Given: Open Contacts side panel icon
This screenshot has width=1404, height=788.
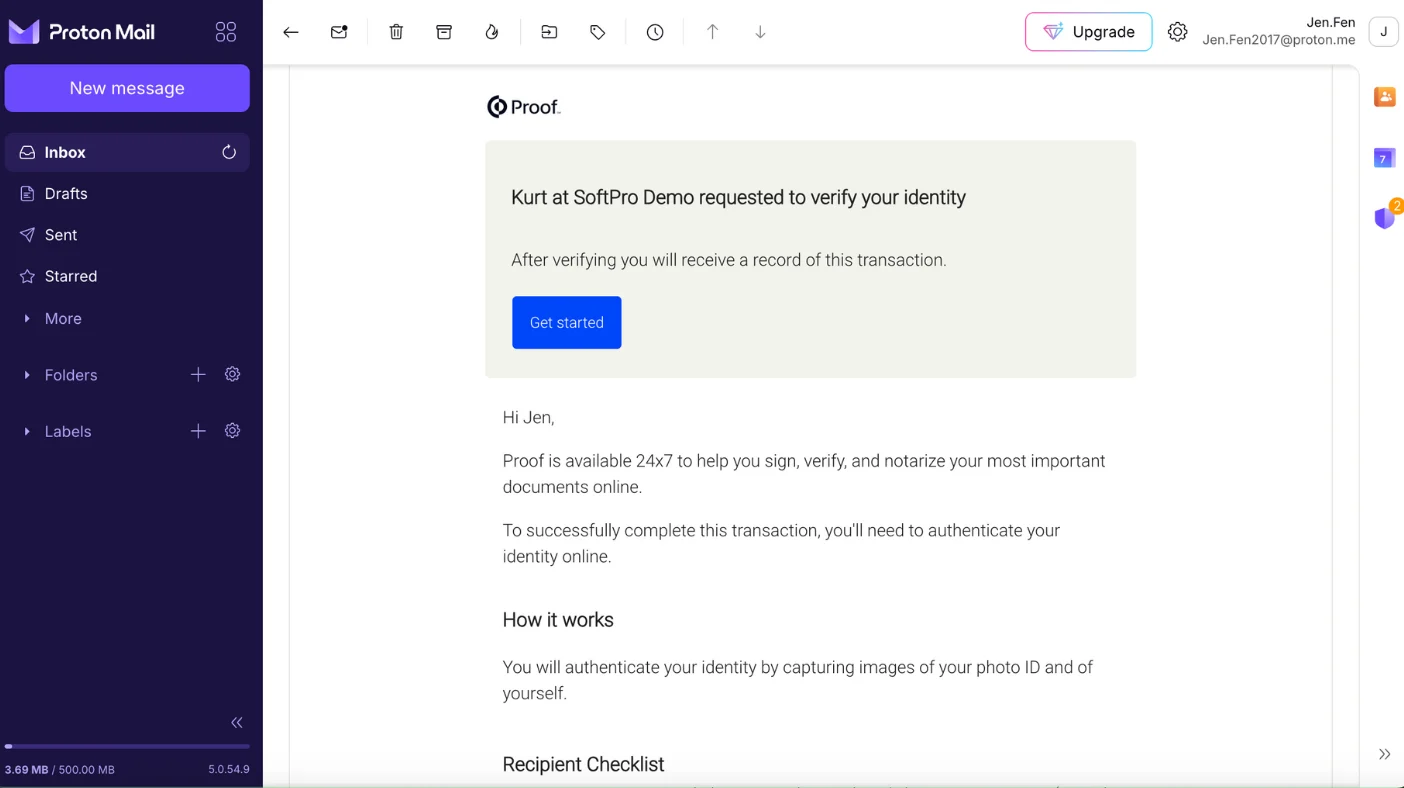Looking at the screenshot, I should (x=1384, y=96).
